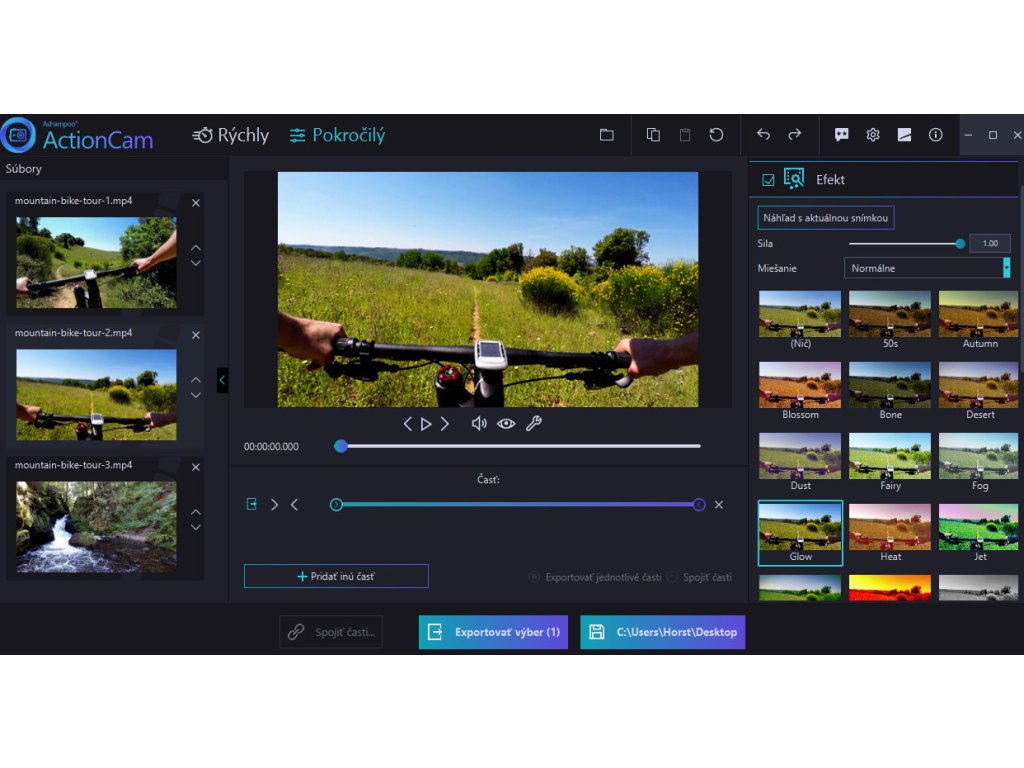Open the Miešanie dropdown set to Normálne
Image resolution: width=1024 pixels, height=768 pixels.
(x=927, y=268)
